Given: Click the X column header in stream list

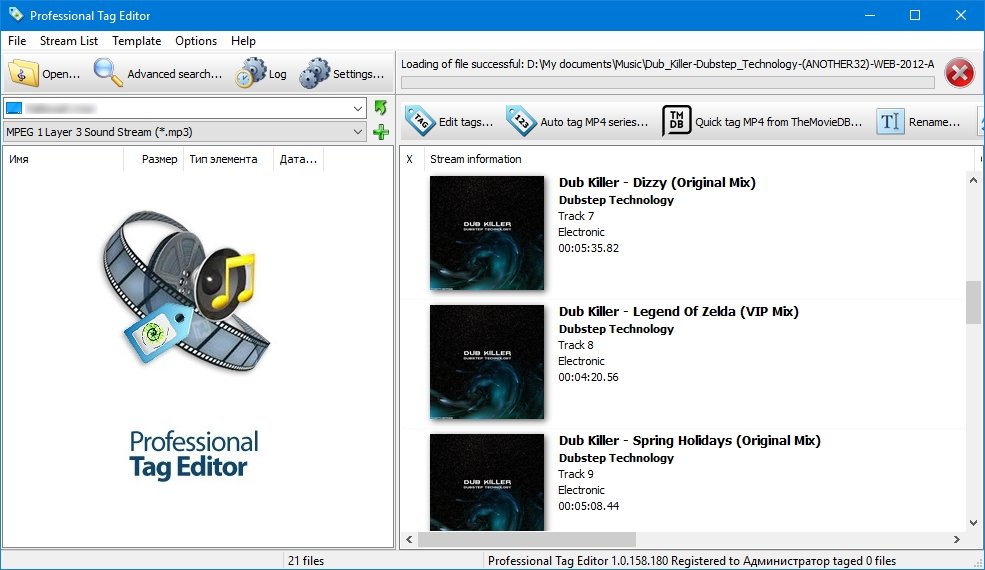Looking at the screenshot, I should click(x=410, y=160).
